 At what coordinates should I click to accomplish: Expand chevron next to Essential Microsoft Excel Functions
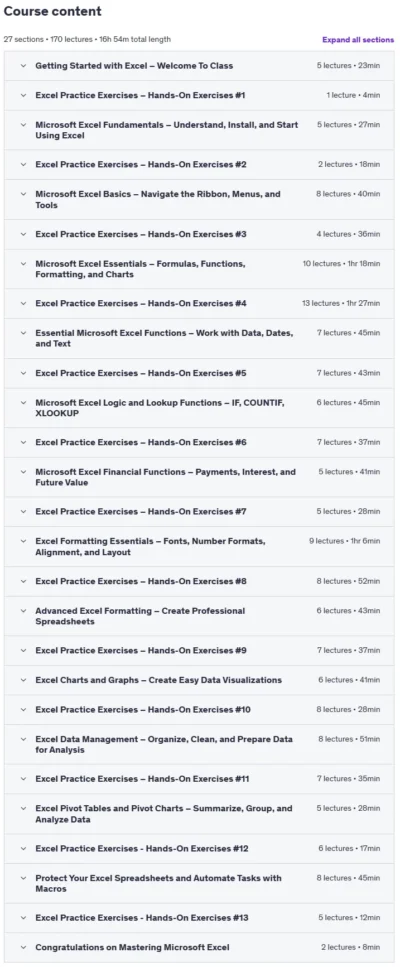[x=23, y=333]
